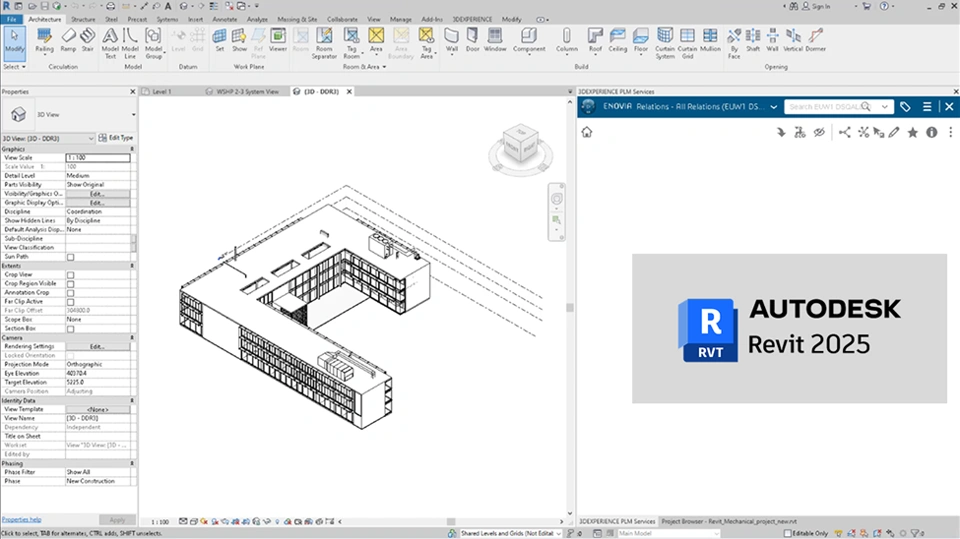The image size is (960, 539).
Task: Collapse the Identity Data properties section
Action: 132,401
